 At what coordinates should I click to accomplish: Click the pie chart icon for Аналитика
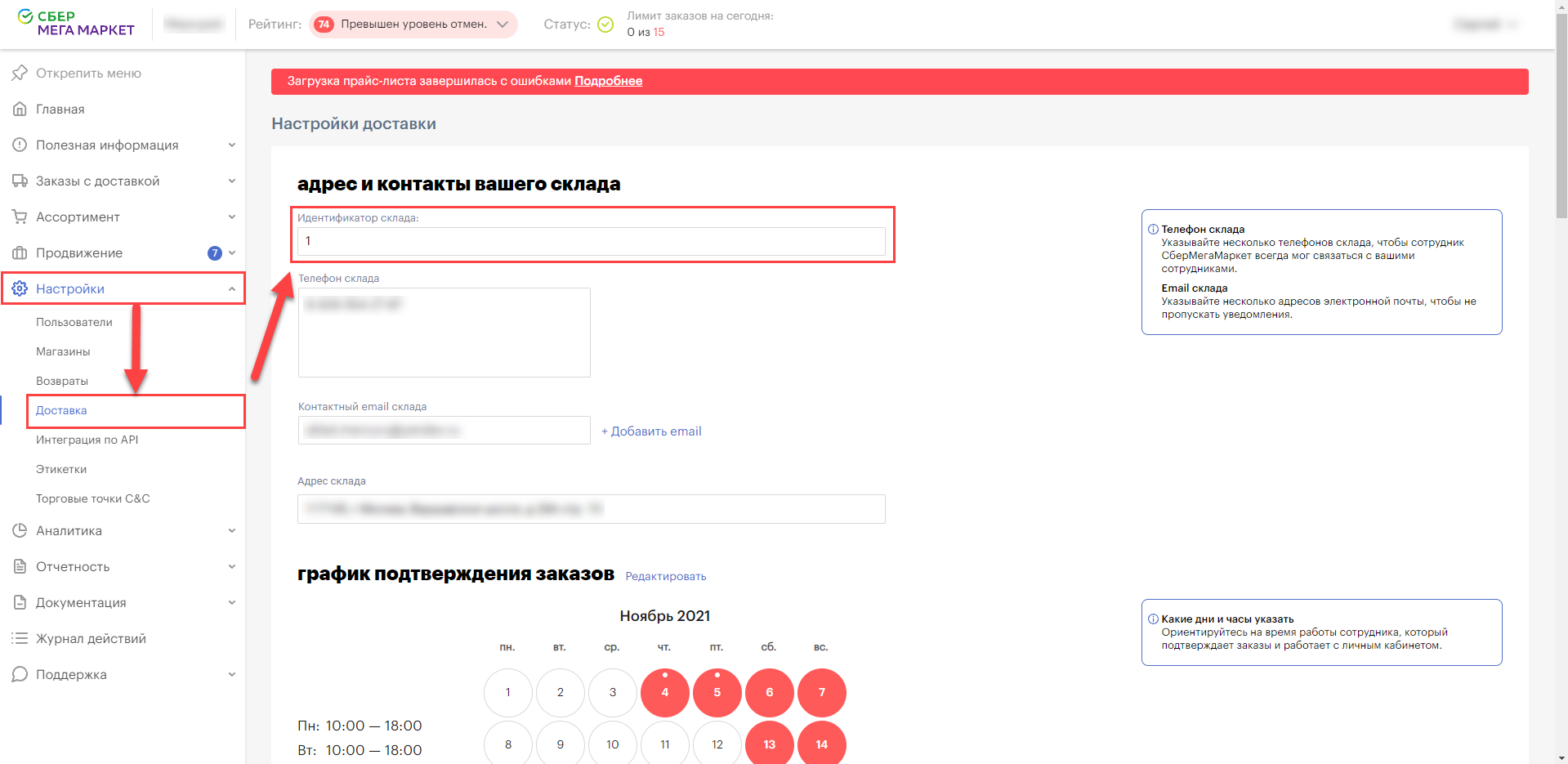coord(20,530)
